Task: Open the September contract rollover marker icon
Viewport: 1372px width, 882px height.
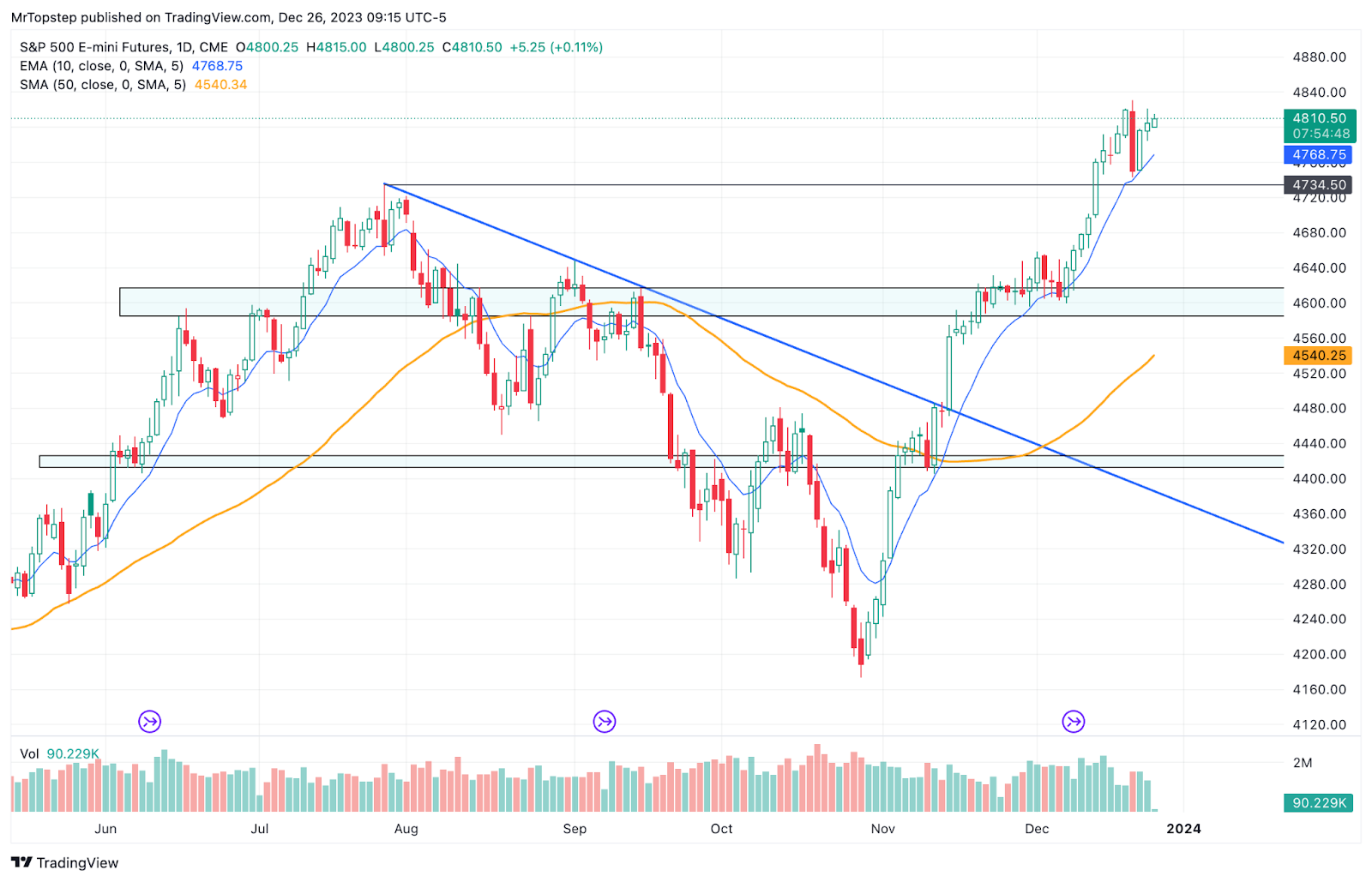Action: point(605,722)
